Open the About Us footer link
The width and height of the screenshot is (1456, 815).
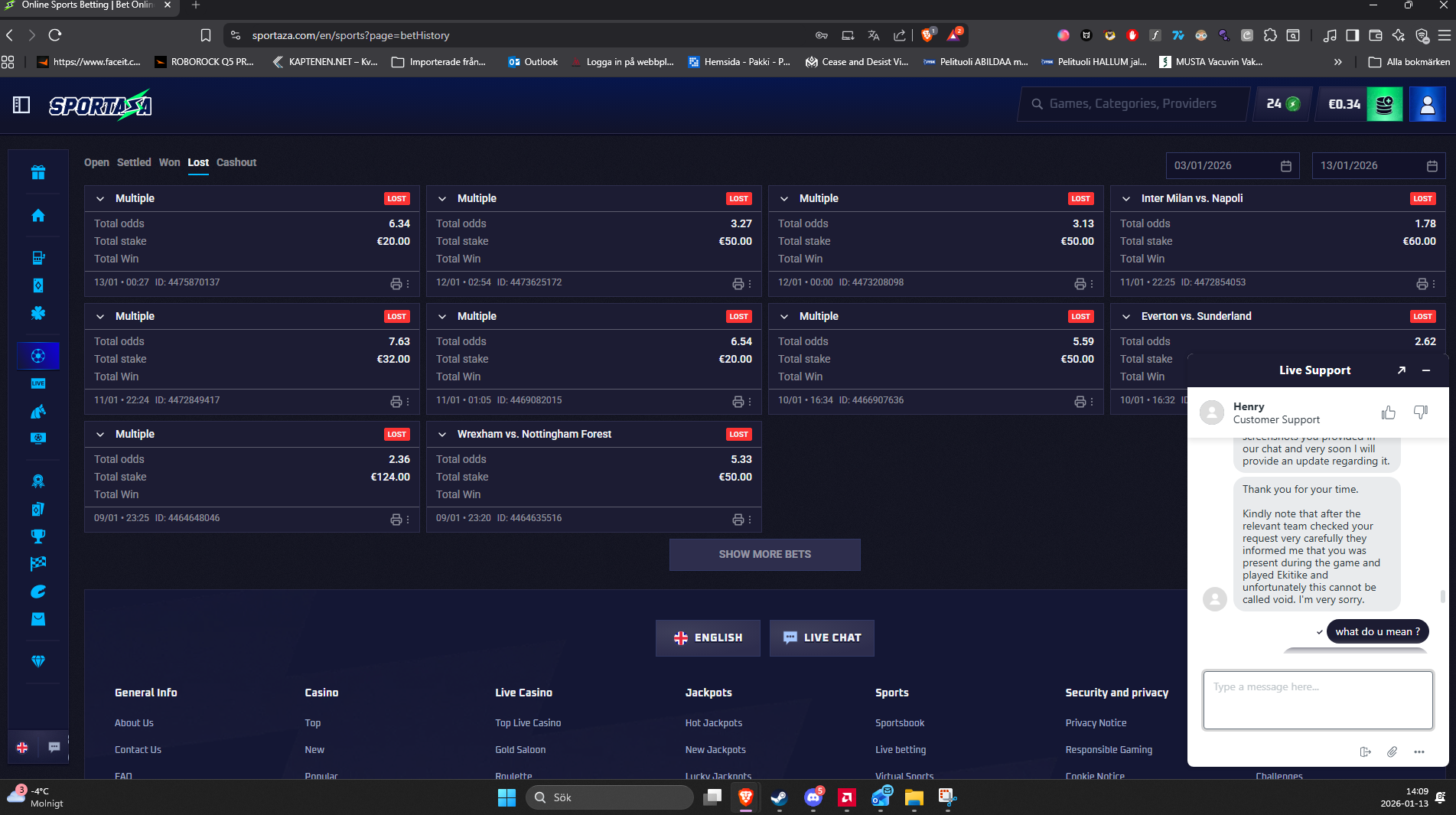[x=134, y=723]
